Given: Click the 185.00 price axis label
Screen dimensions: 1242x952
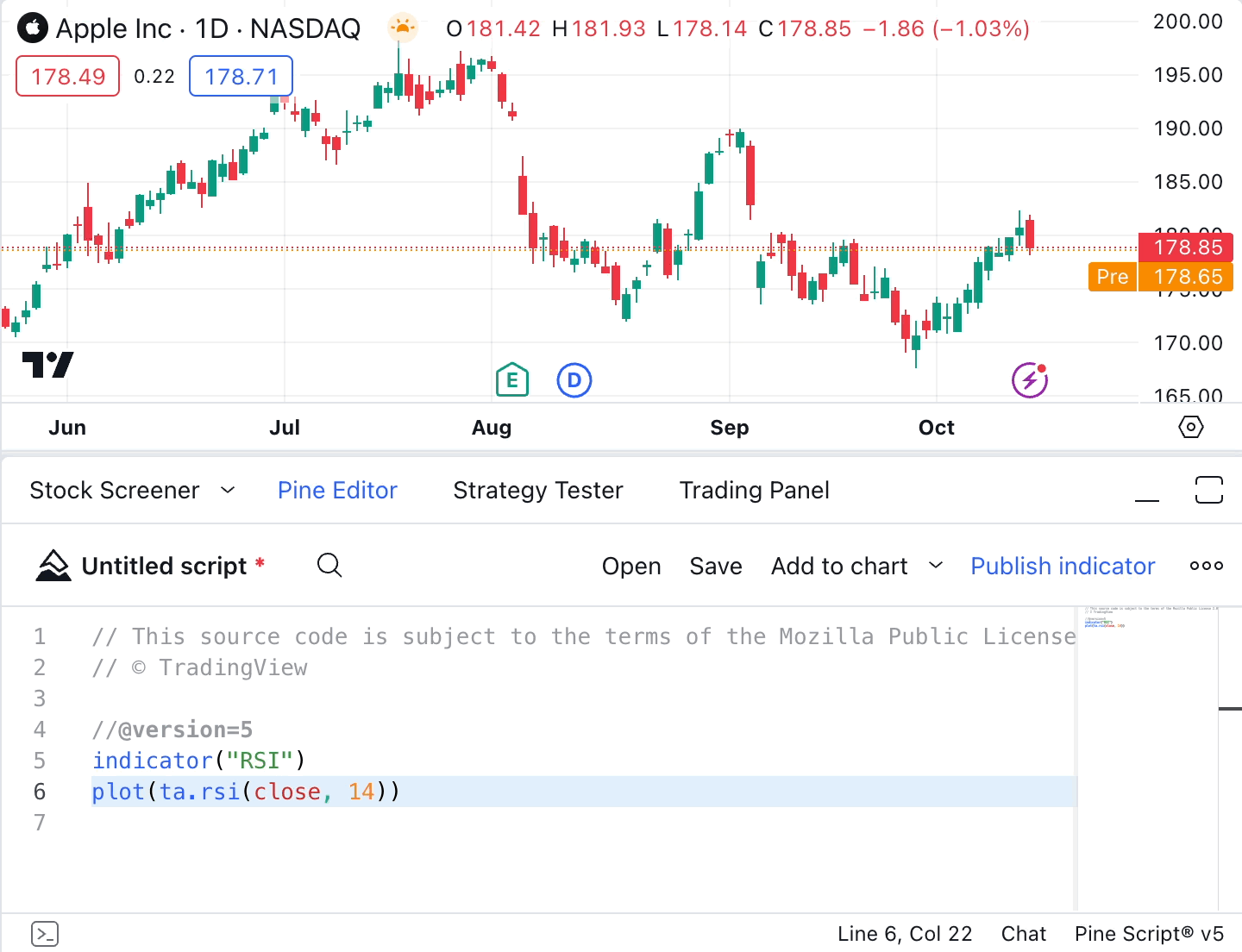Looking at the screenshot, I should [x=1189, y=182].
